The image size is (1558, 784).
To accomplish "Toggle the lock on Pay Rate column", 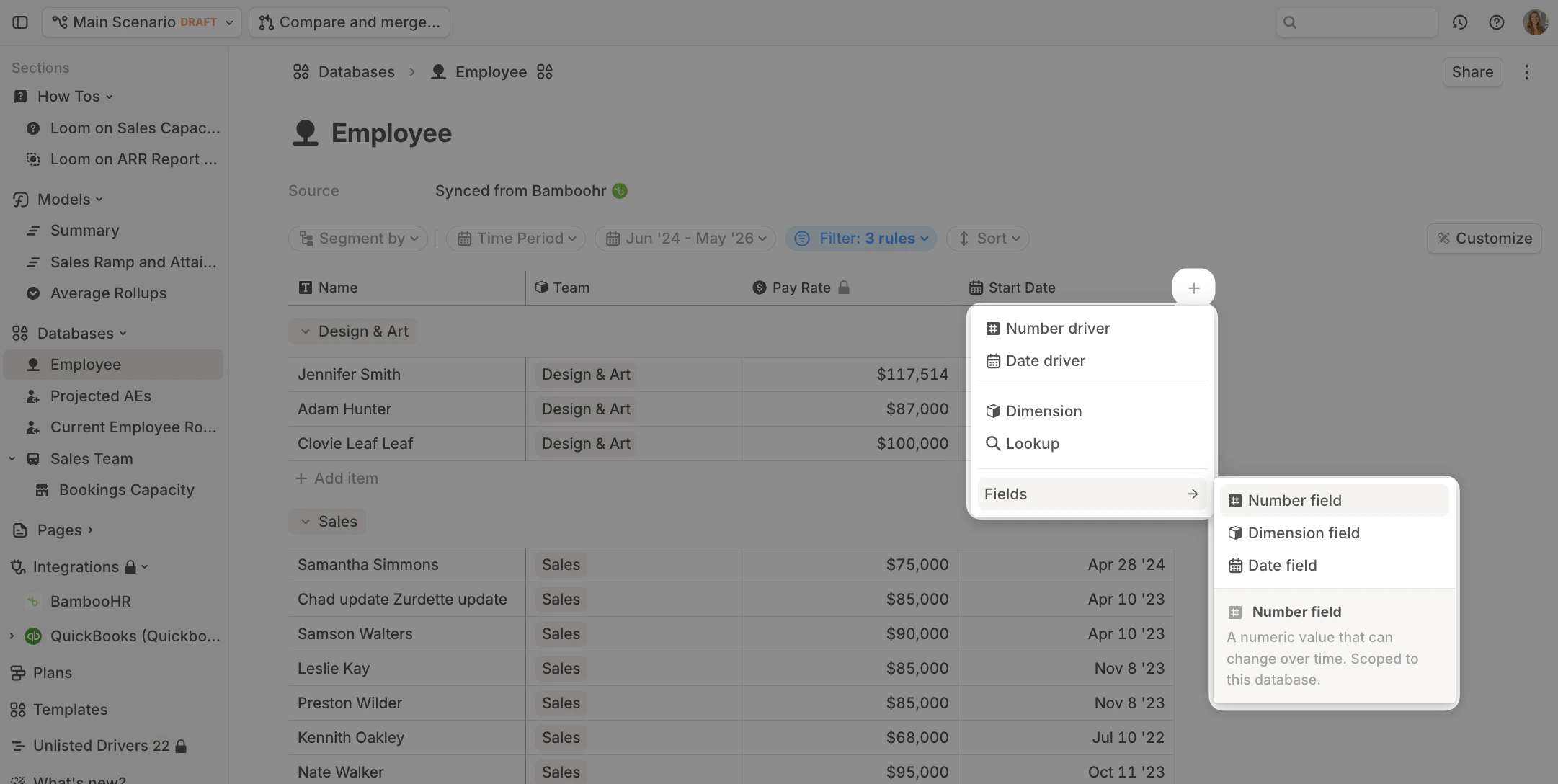I will click(x=845, y=287).
